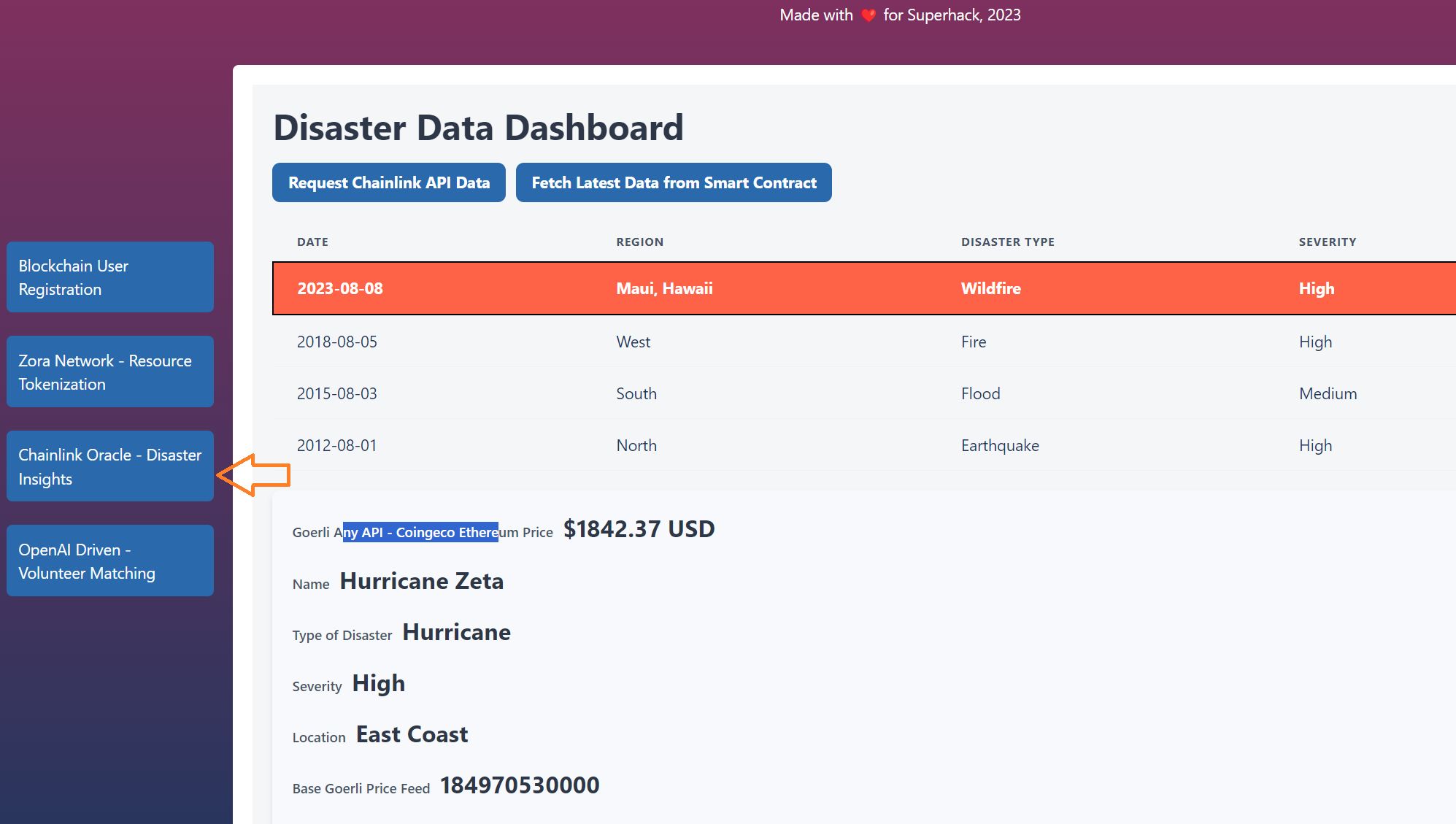Click the Medium severity cell
1456x824 pixels.
point(1328,393)
